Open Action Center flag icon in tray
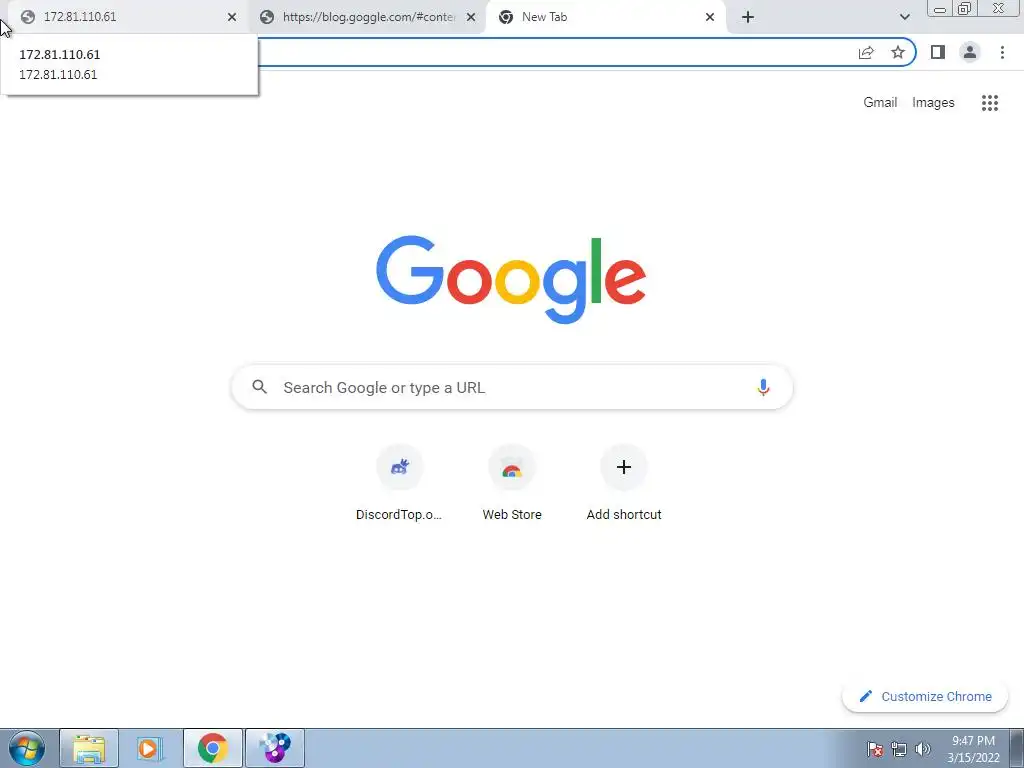This screenshot has height=768, width=1024. tap(875, 749)
